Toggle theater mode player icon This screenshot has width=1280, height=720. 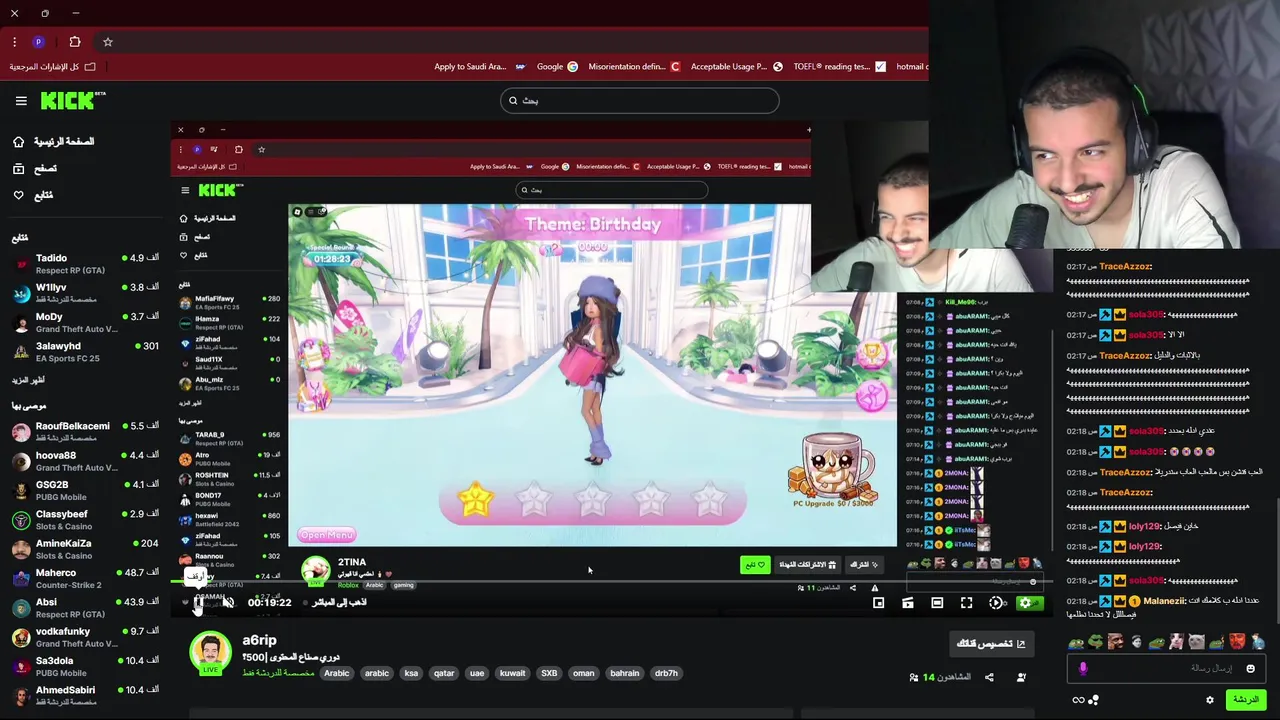tap(937, 603)
